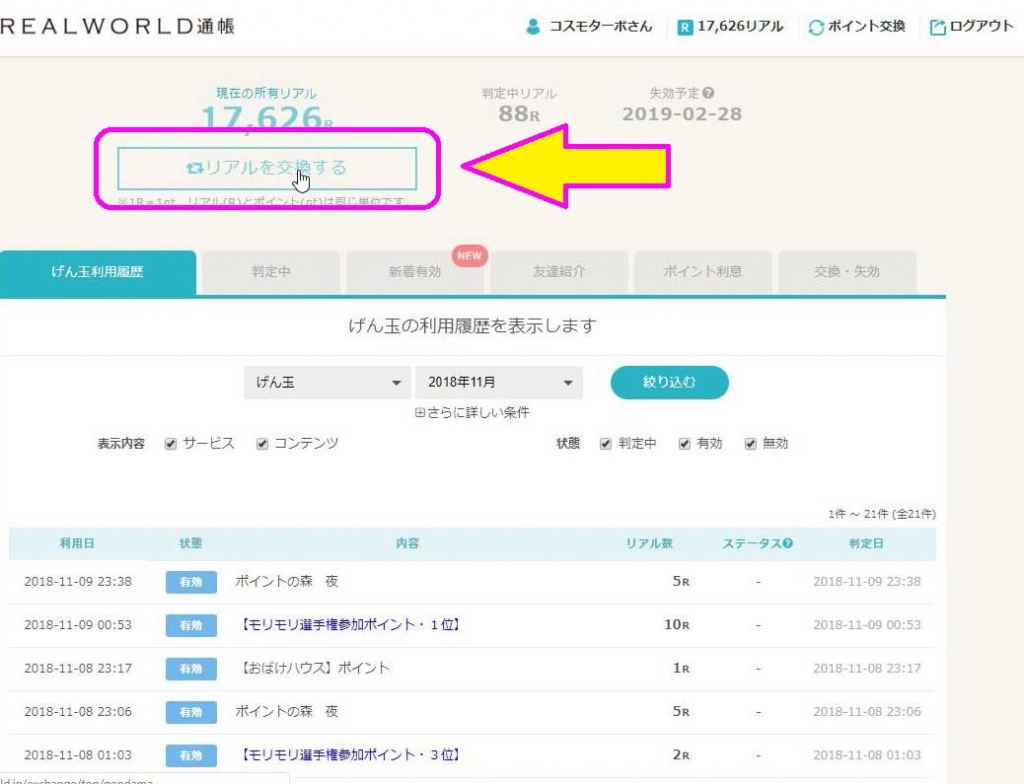Click the plus icon on さらに詳しい条件
Image resolution: width=1024 pixels, height=784 pixels.
click(x=420, y=413)
